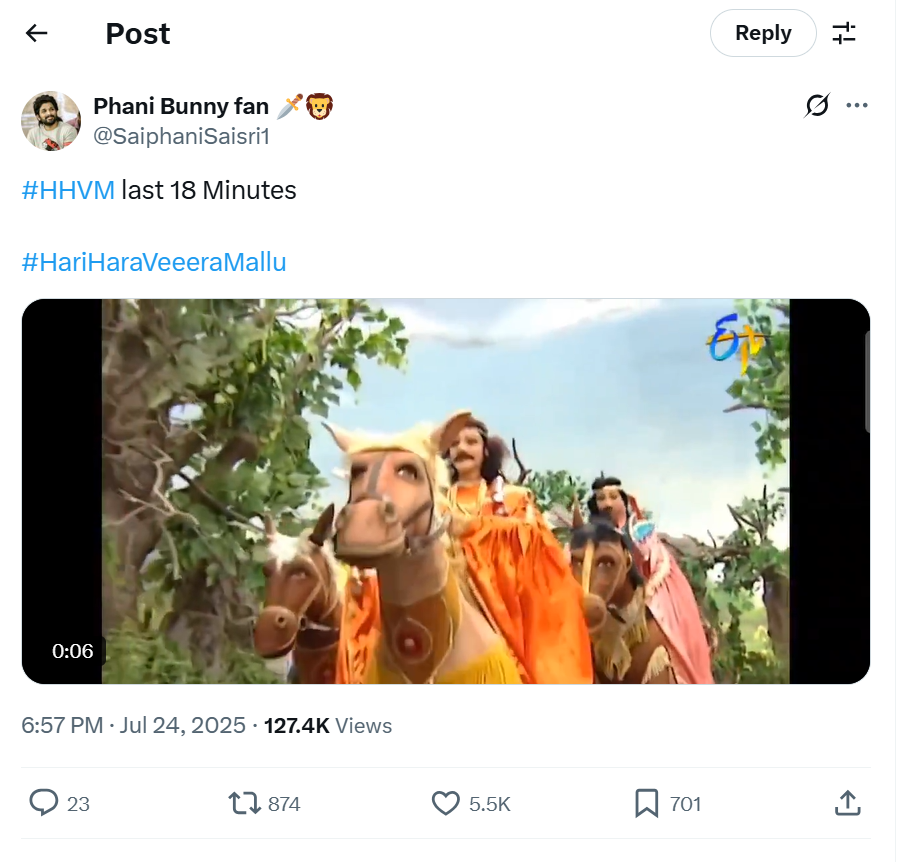Screen dimensions: 920x862
Task: Follow the #HariHaraVeeeraMallu hashtag link
Action: click(x=154, y=262)
